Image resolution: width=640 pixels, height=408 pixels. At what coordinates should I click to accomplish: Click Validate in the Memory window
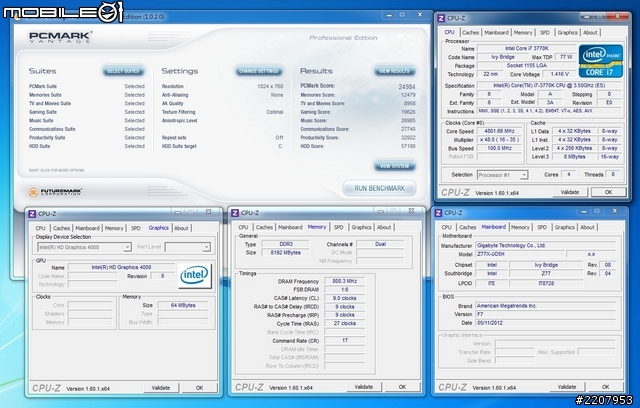point(364,387)
